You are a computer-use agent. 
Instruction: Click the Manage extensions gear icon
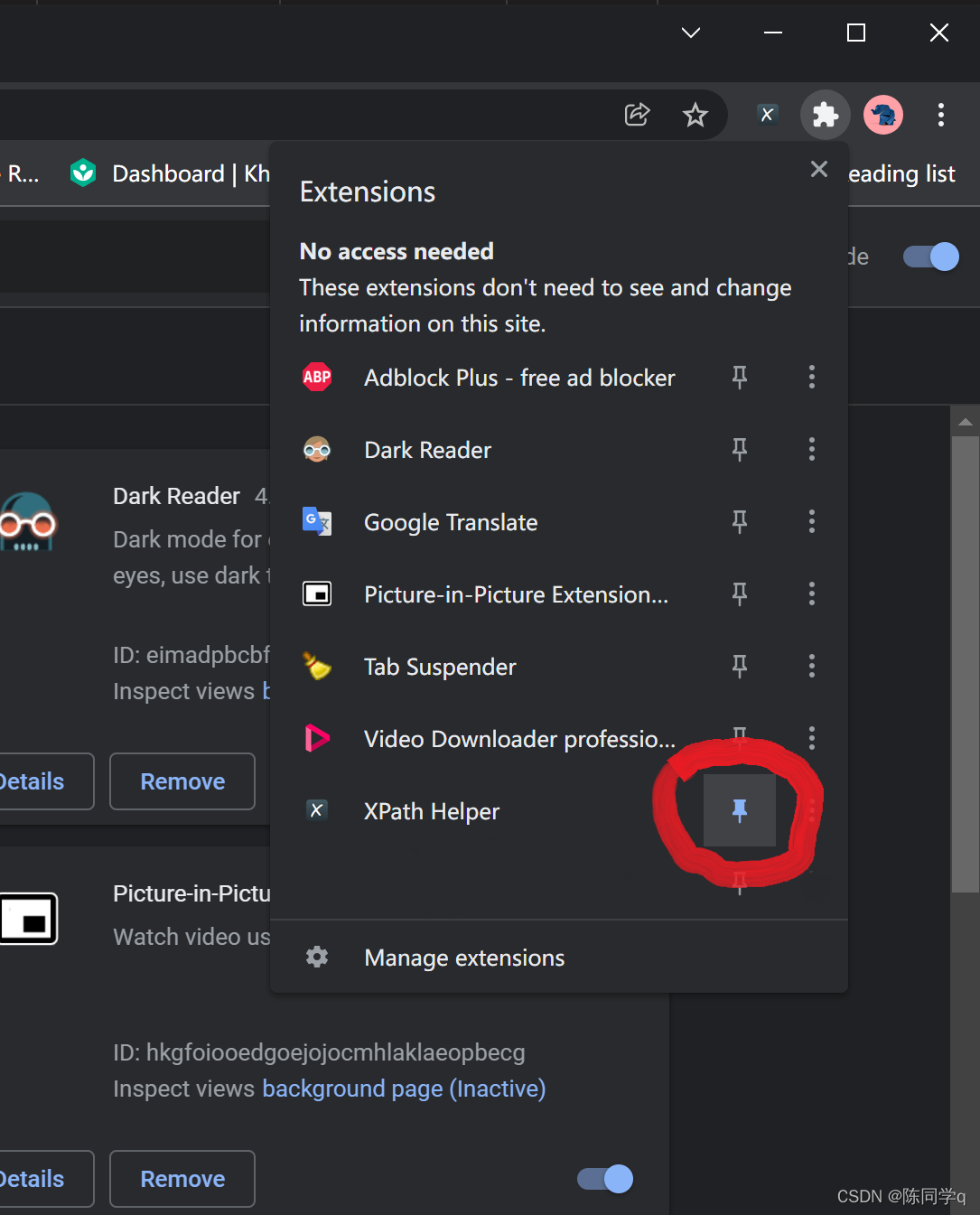pyautogui.click(x=317, y=957)
